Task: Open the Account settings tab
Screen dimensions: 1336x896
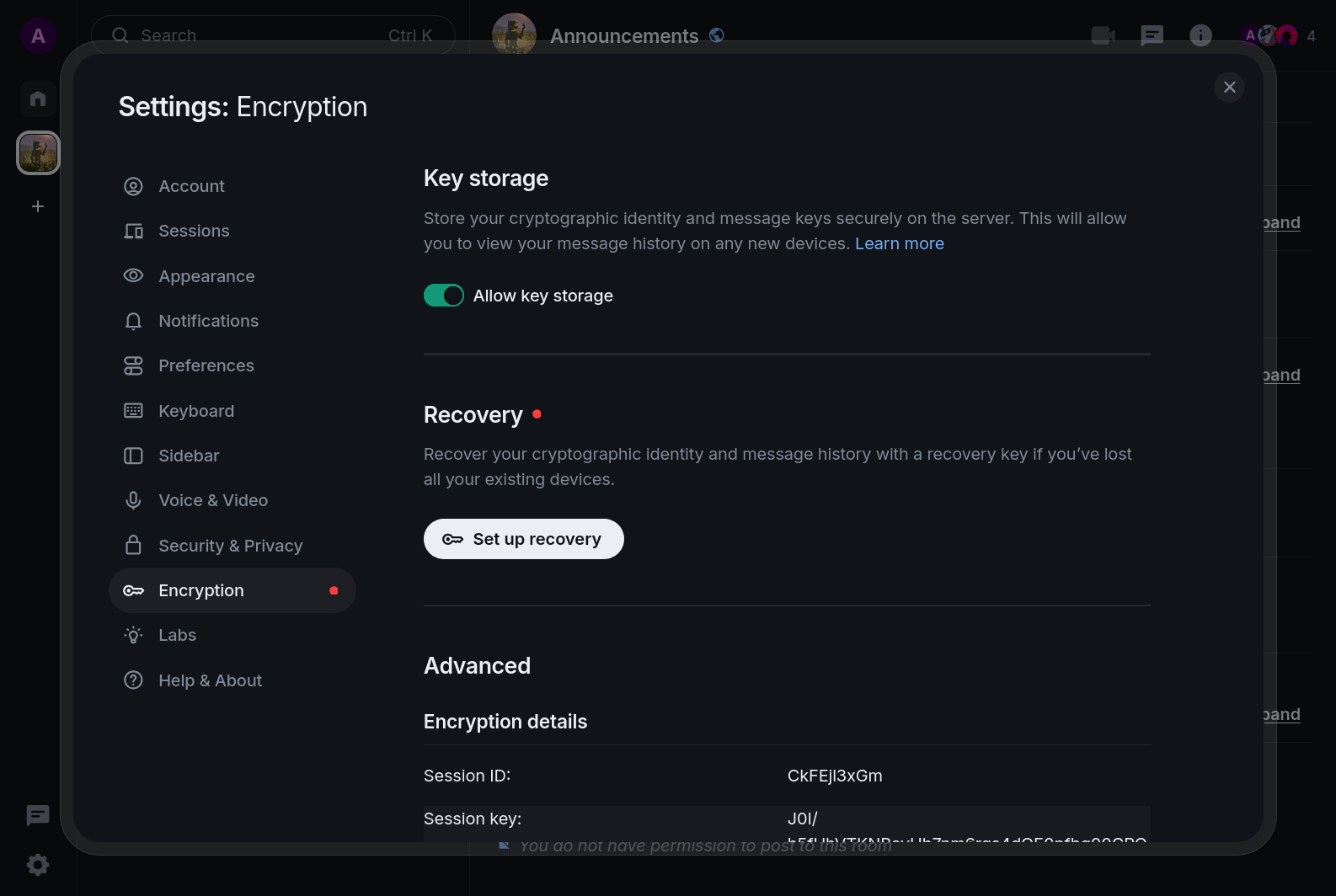Action: point(191,186)
